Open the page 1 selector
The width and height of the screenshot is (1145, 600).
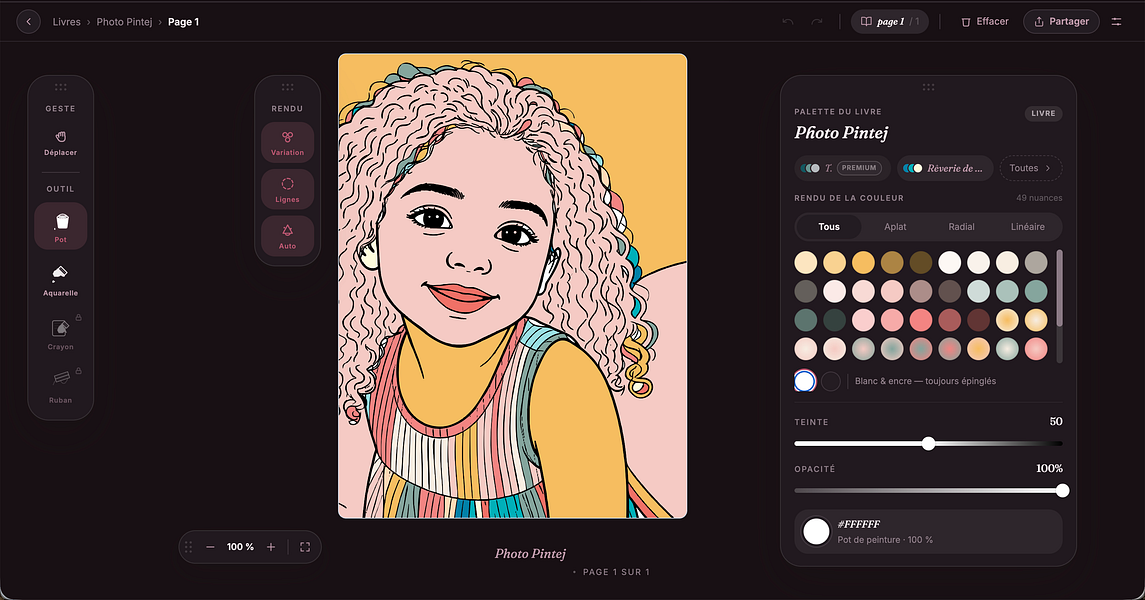pos(889,22)
